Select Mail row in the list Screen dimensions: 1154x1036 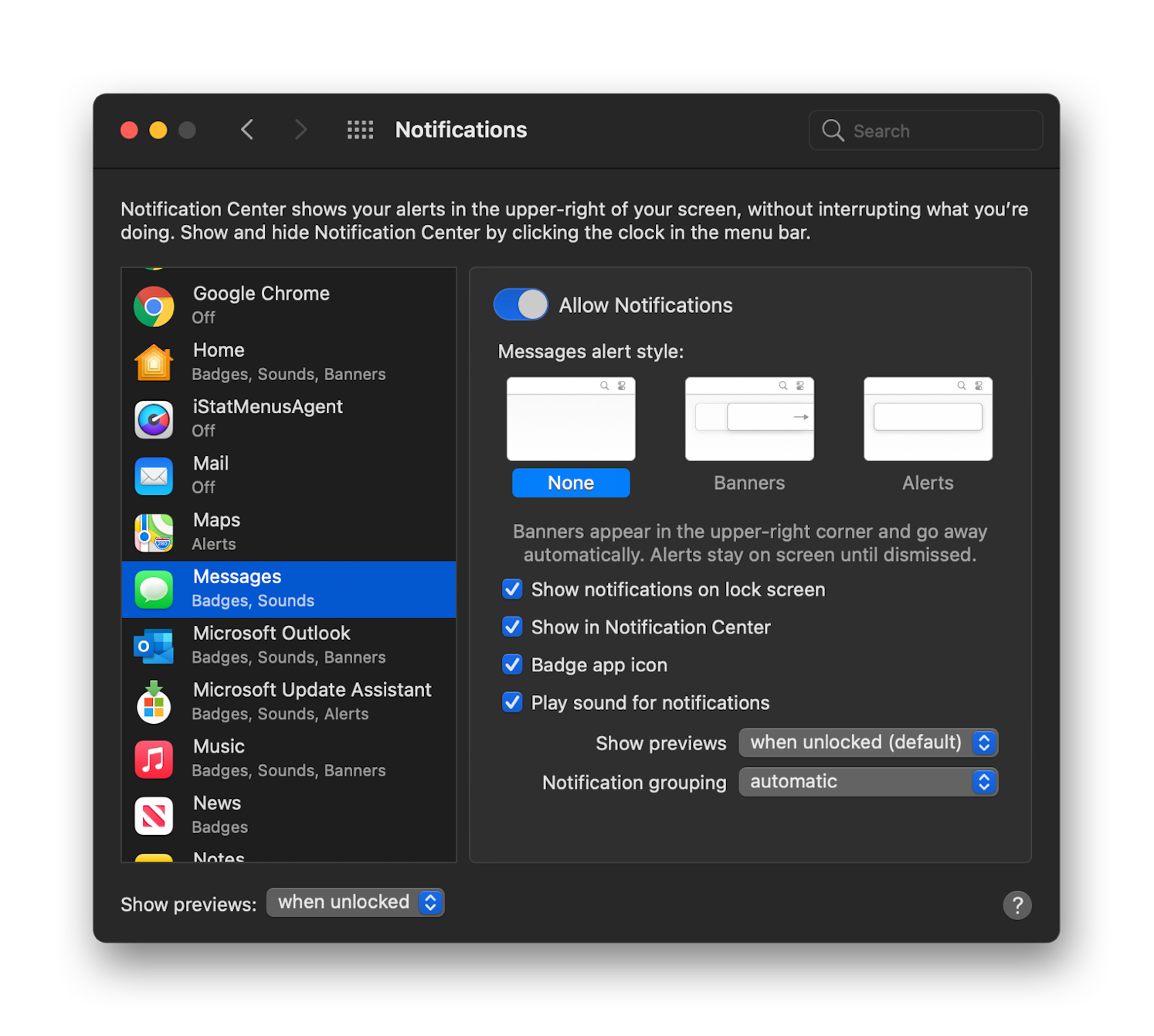(289, 477)
